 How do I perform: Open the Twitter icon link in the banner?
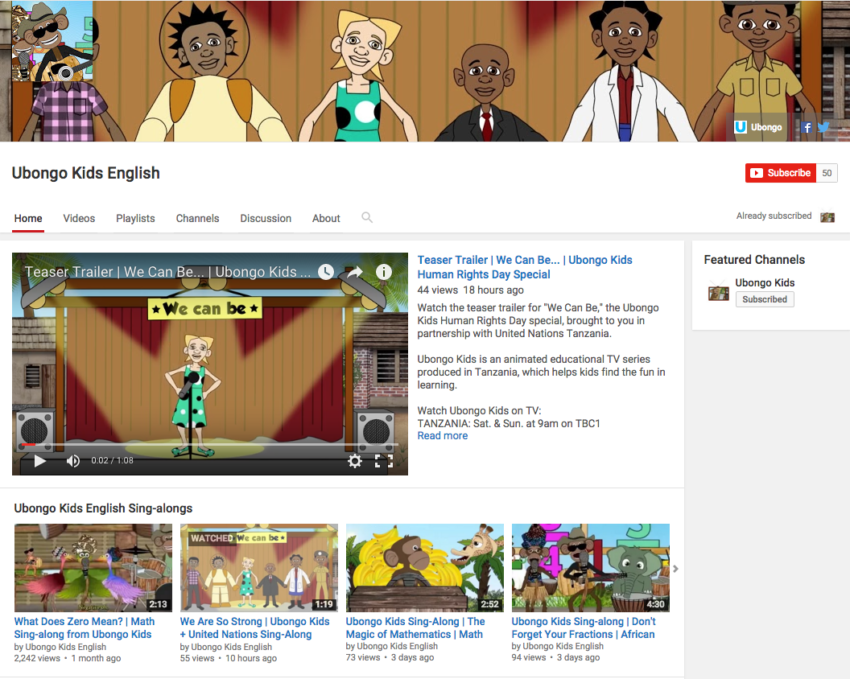824,127
